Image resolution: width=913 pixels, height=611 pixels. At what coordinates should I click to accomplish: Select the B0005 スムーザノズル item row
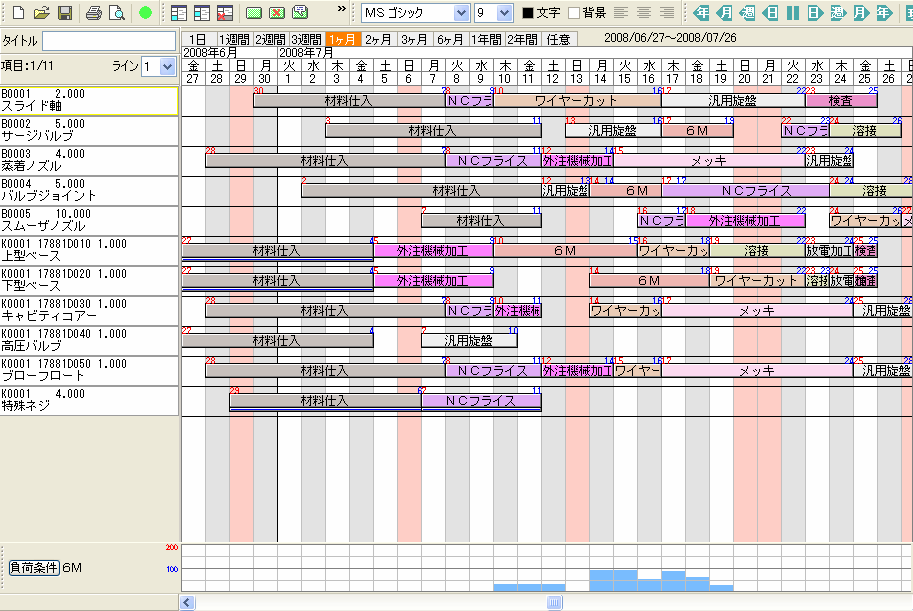(x=89, y=221)
